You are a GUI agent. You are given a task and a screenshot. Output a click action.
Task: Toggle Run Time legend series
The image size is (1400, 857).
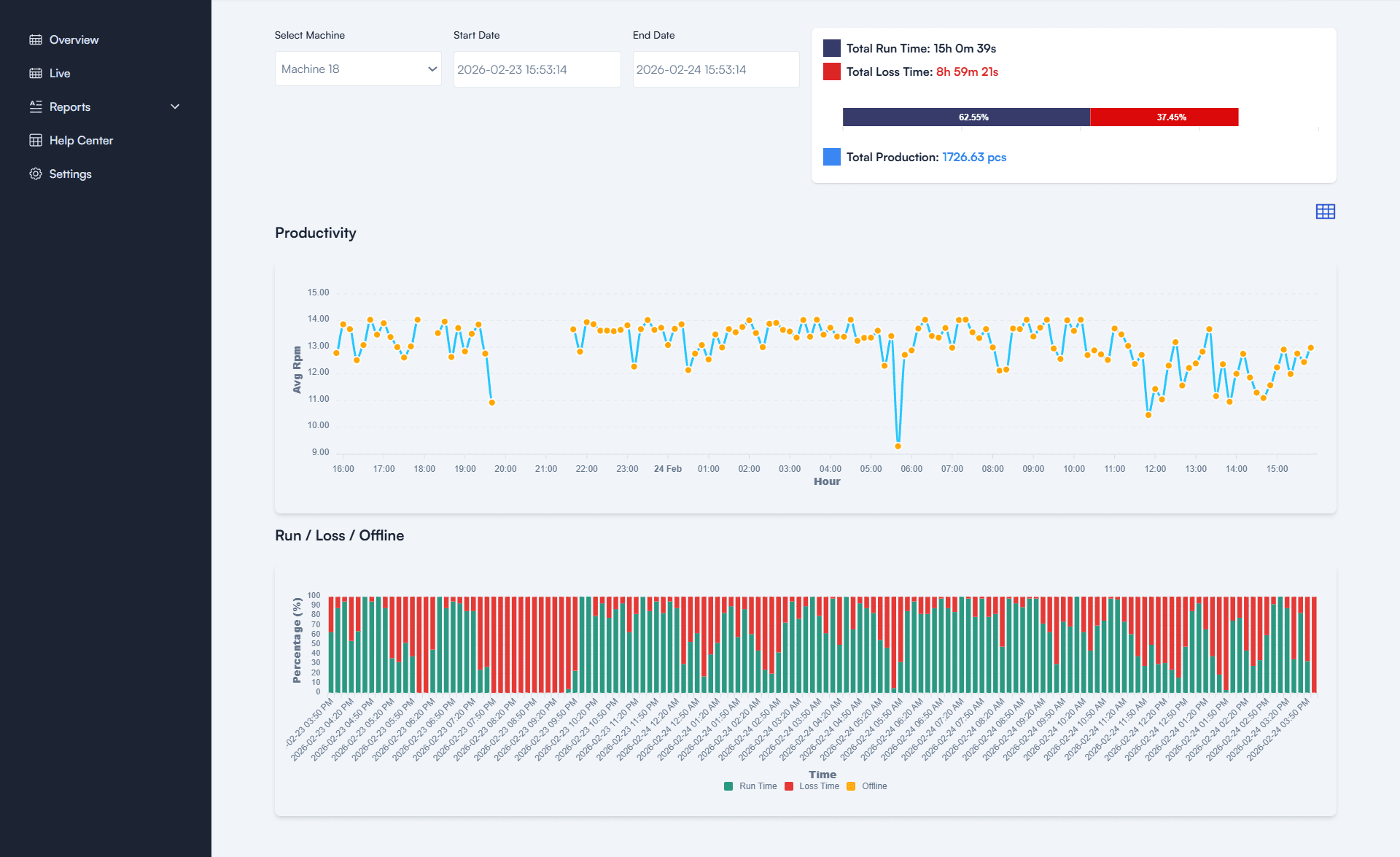coord(750,786)
